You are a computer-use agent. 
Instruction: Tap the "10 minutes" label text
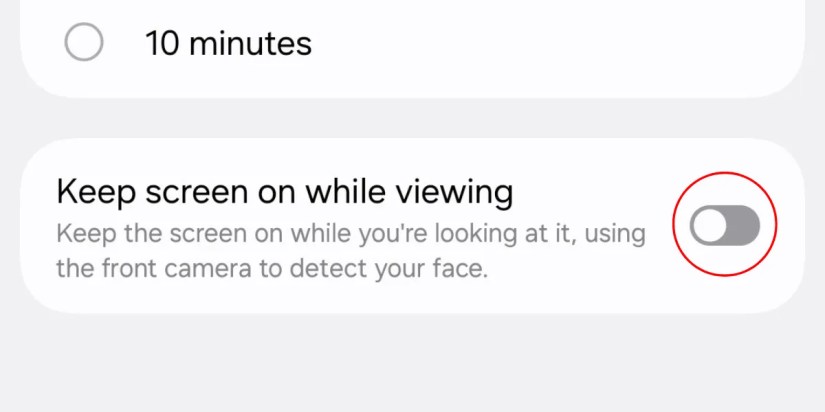click(228, 43)
